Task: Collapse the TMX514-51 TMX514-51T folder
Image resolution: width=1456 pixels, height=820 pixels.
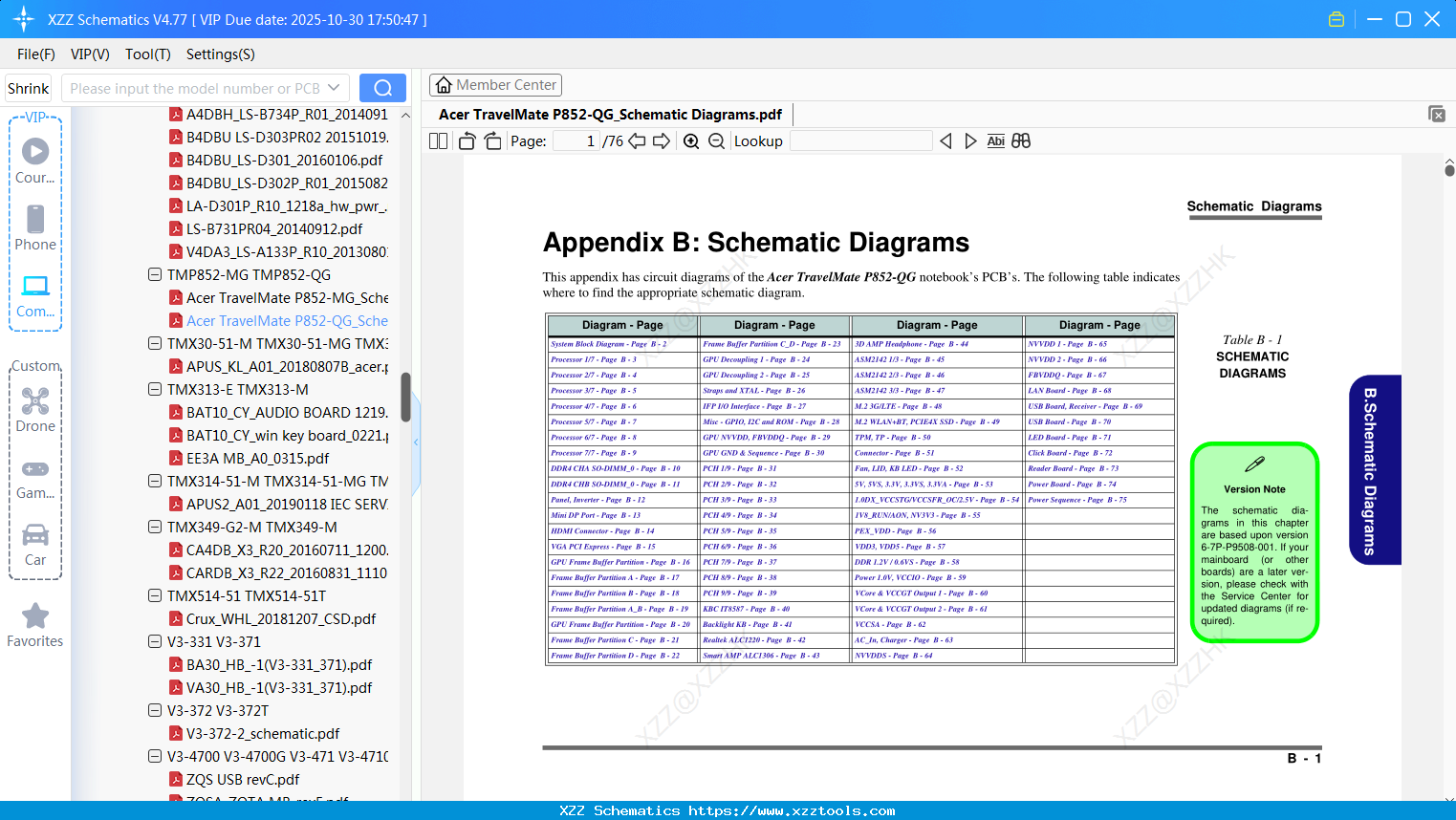Action: pyautogui.click(x=155, y=596)
